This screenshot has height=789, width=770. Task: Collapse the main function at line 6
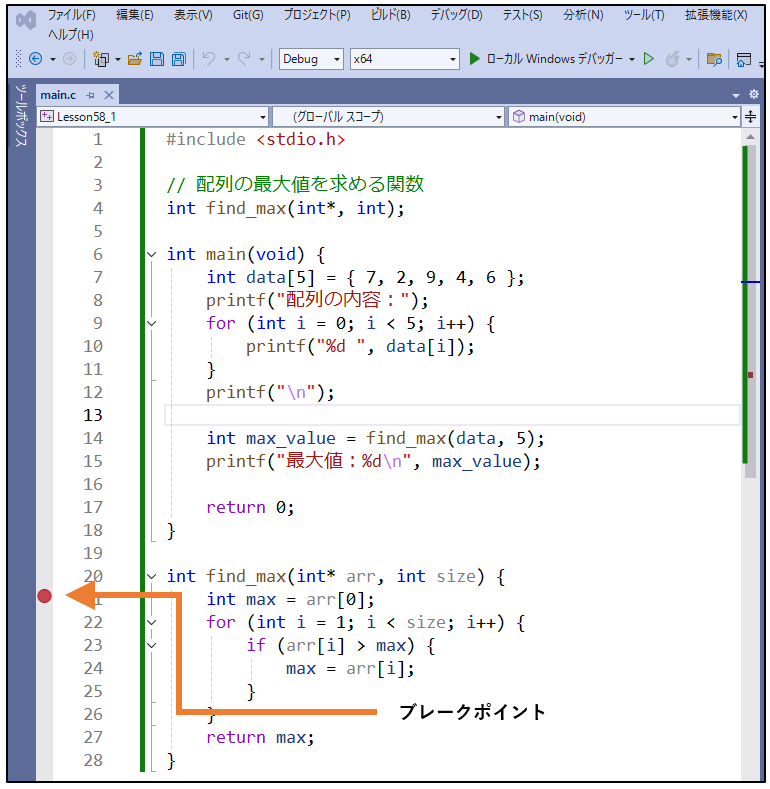tap(151, 255)
